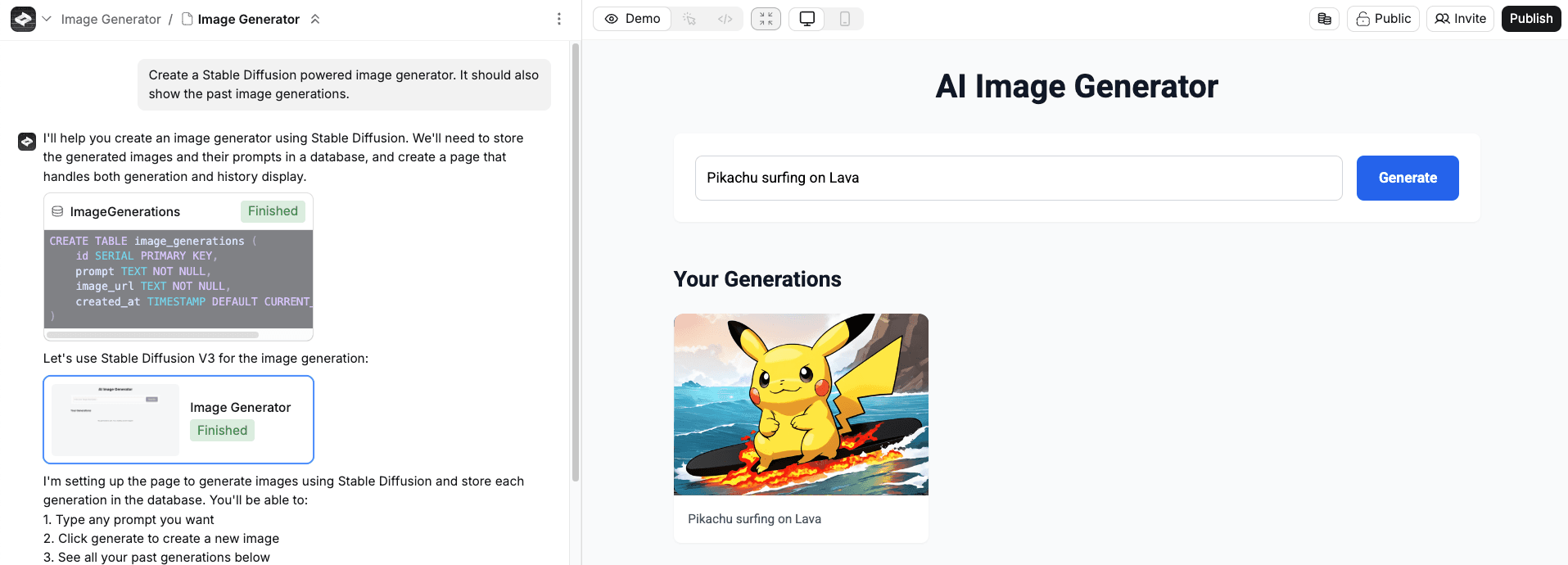Switch to Demo preview mode
The width and height of the screenshot is (1568, 565).
(x=632, y=19)
